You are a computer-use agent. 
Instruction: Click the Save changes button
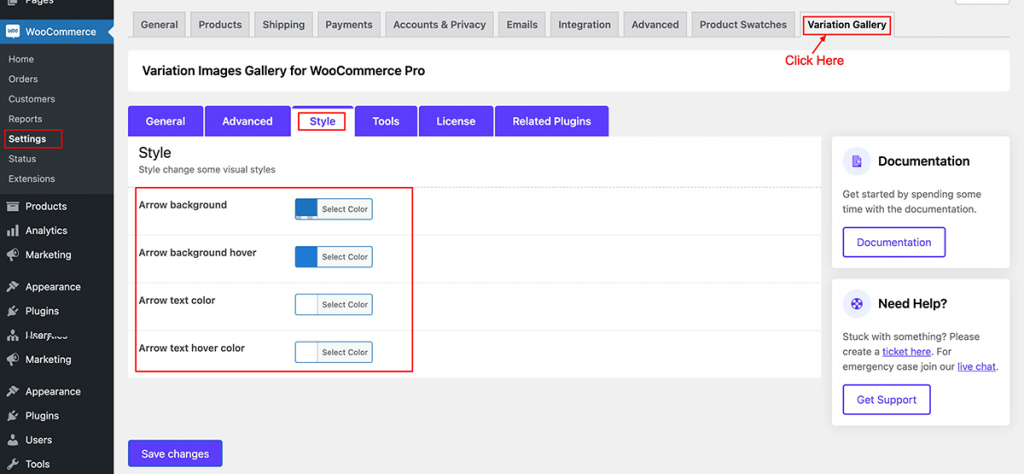pos(175,454)
